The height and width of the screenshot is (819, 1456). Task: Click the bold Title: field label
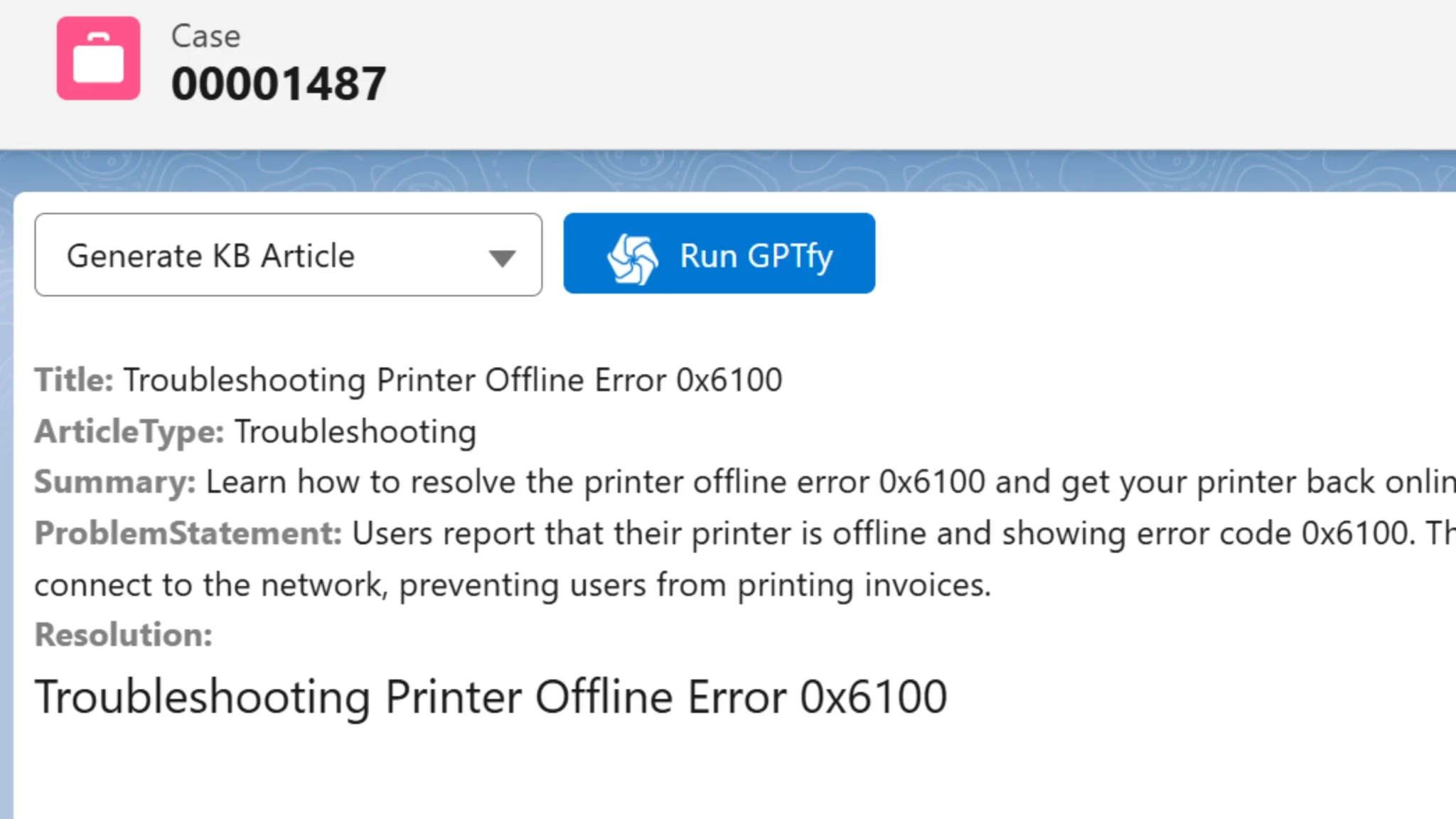[x=74, y=380]
